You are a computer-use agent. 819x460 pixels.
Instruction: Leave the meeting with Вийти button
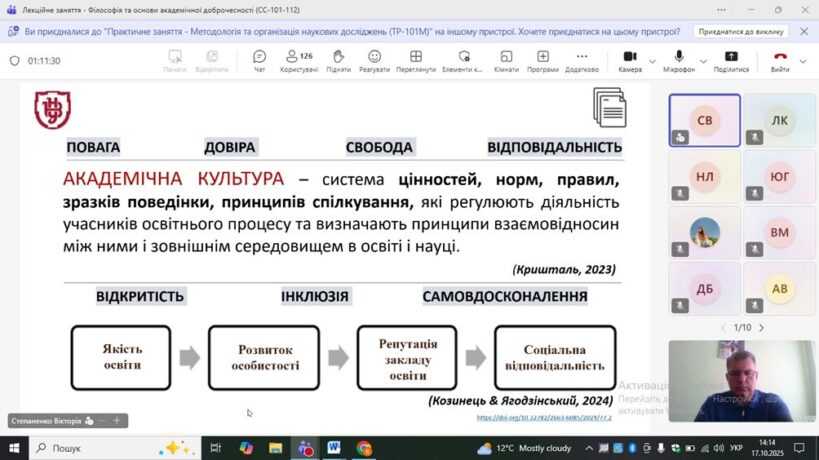tap(780, 60)
